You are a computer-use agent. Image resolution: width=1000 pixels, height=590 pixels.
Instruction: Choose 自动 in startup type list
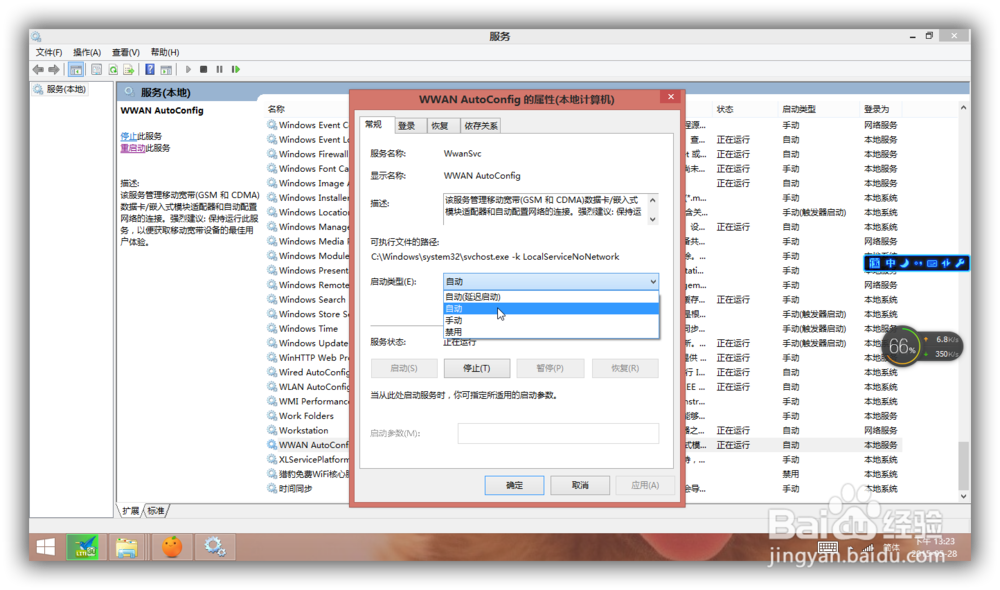551,309
